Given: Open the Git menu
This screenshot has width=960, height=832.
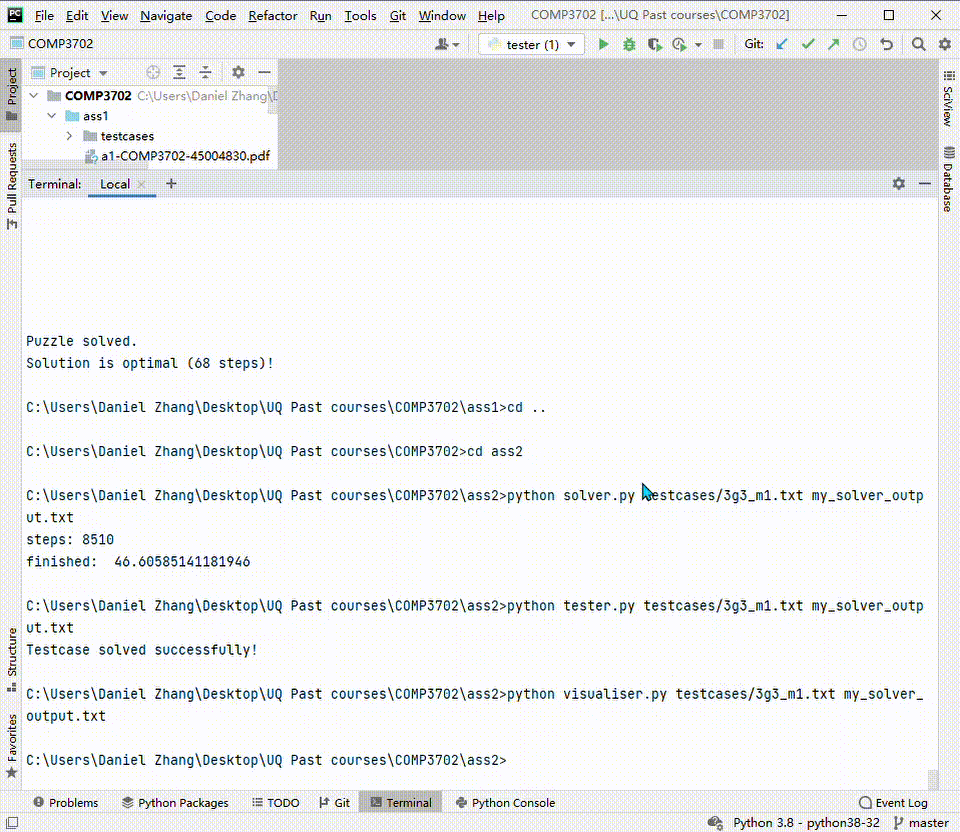Looking at the screenshot, I should pos(397,15).
